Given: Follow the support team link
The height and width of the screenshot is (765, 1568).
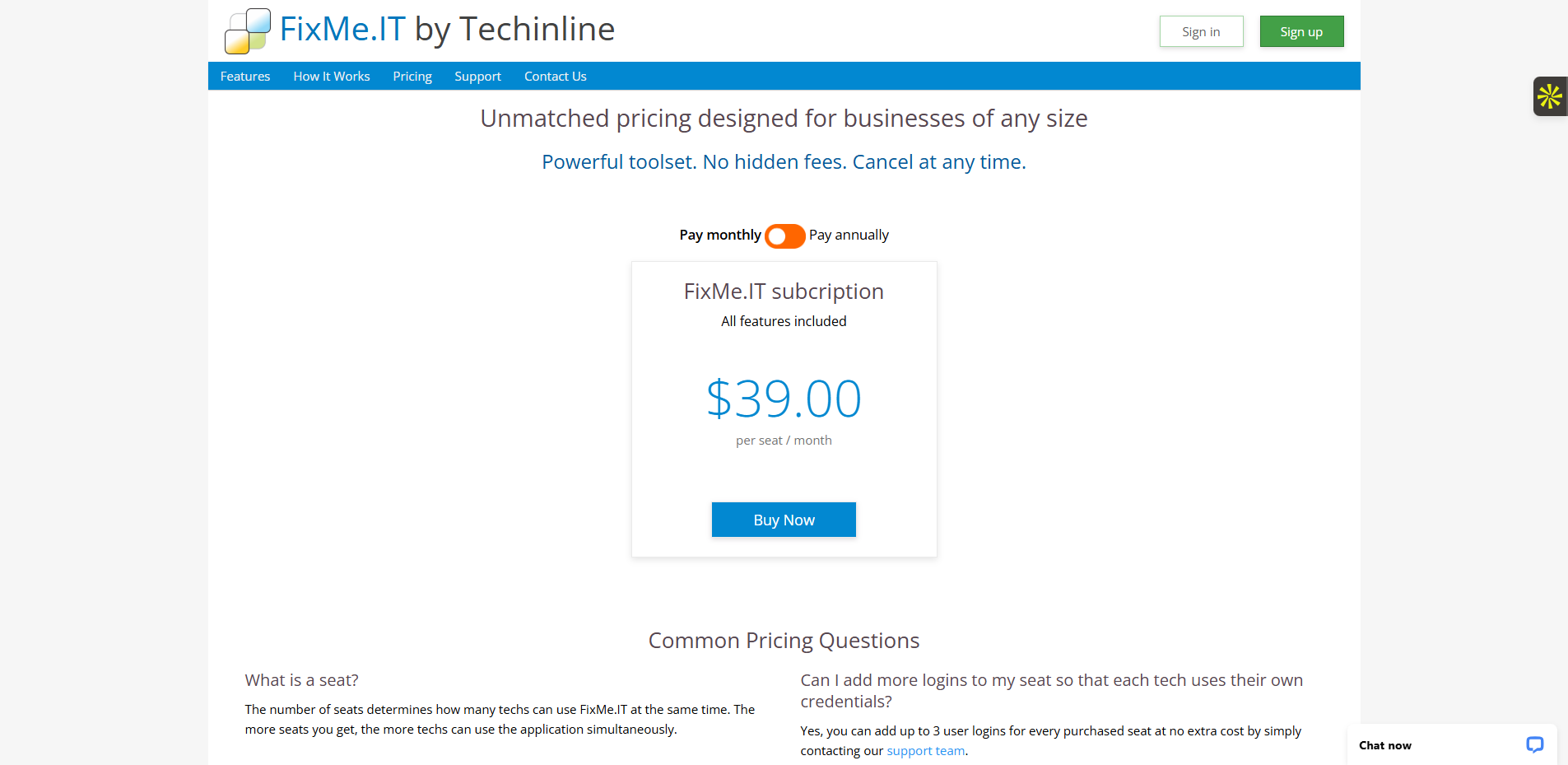Looking at the screenshot, I should click(925, 751).
